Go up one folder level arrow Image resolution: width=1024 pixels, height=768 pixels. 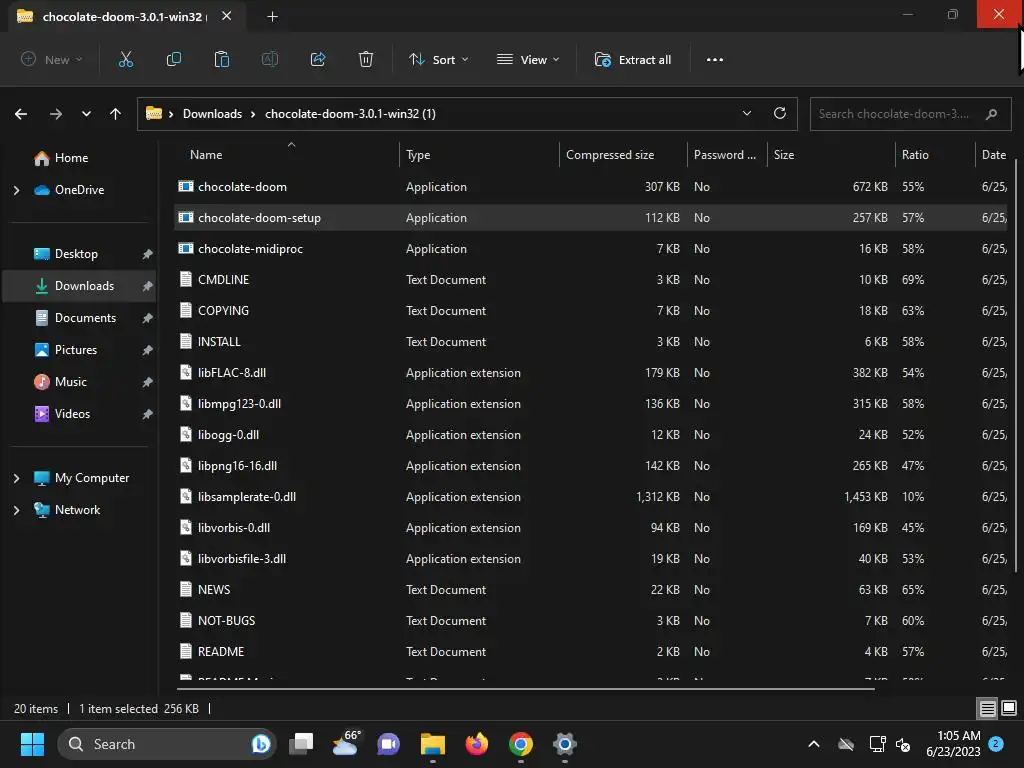(116, 114)
